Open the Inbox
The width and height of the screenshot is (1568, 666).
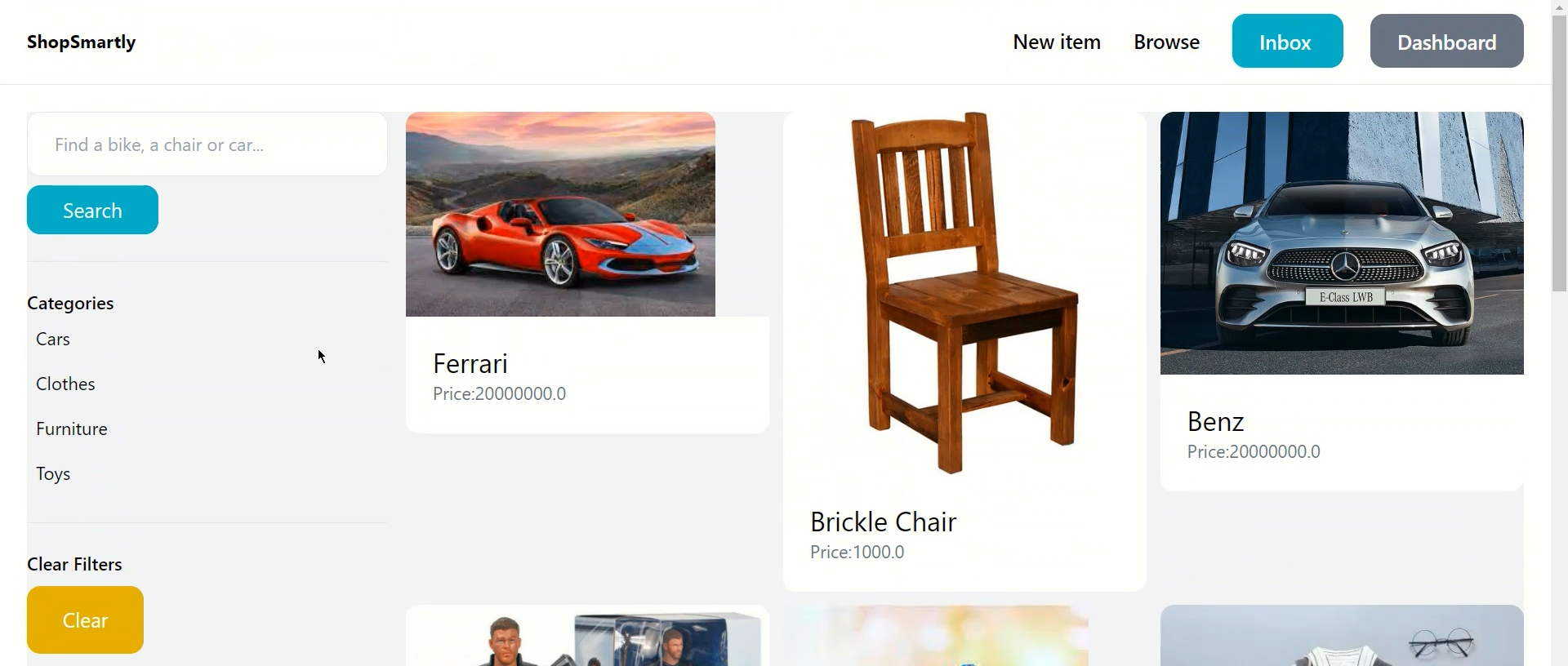click(1287, 41)
